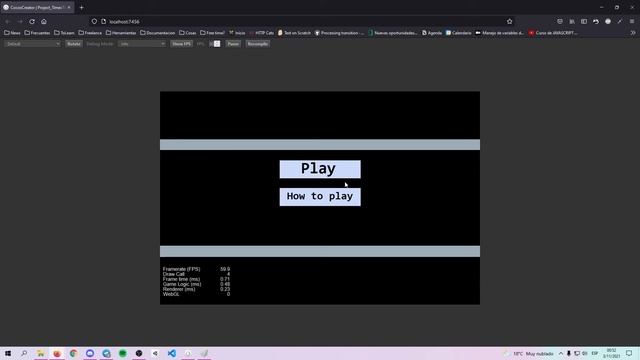
Task: Reload the page with the refresh icon
Action: [32, 22]
